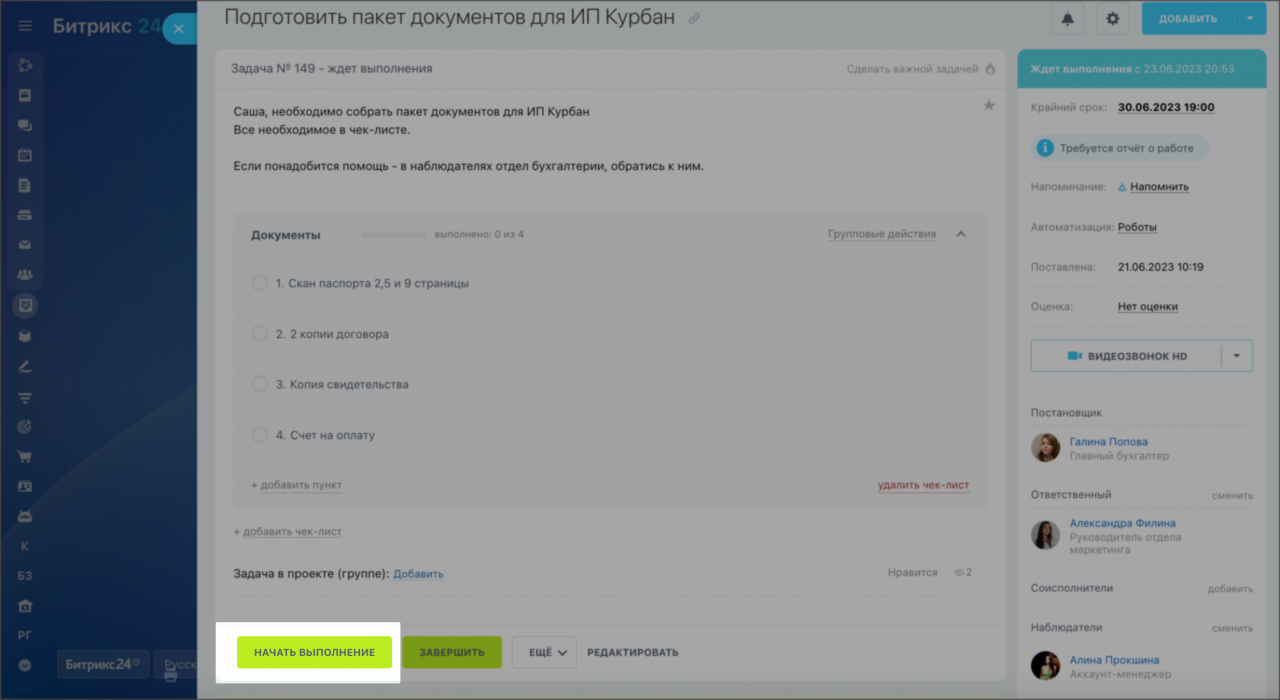Click НАЧАТЬ ВЫПОЛНЕНИЕ button

(x=314, y=652)
